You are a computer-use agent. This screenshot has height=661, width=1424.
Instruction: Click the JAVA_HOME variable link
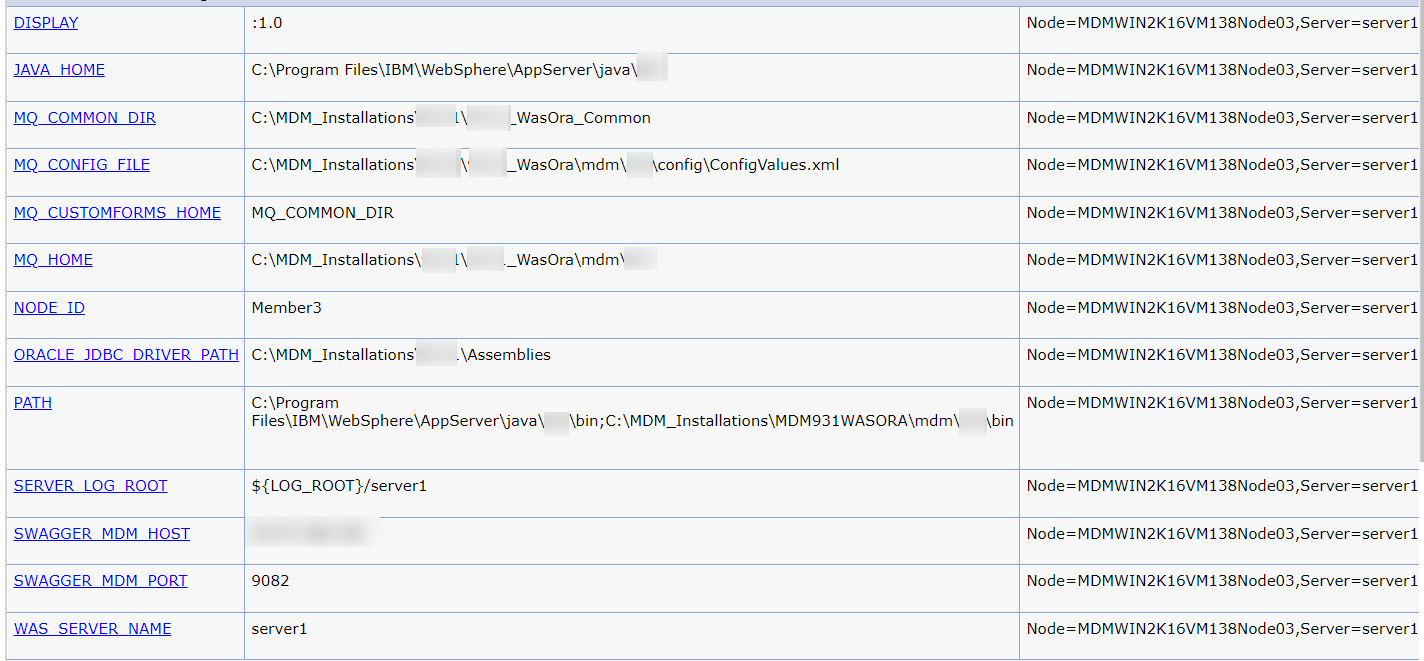[x=59, y=70]
